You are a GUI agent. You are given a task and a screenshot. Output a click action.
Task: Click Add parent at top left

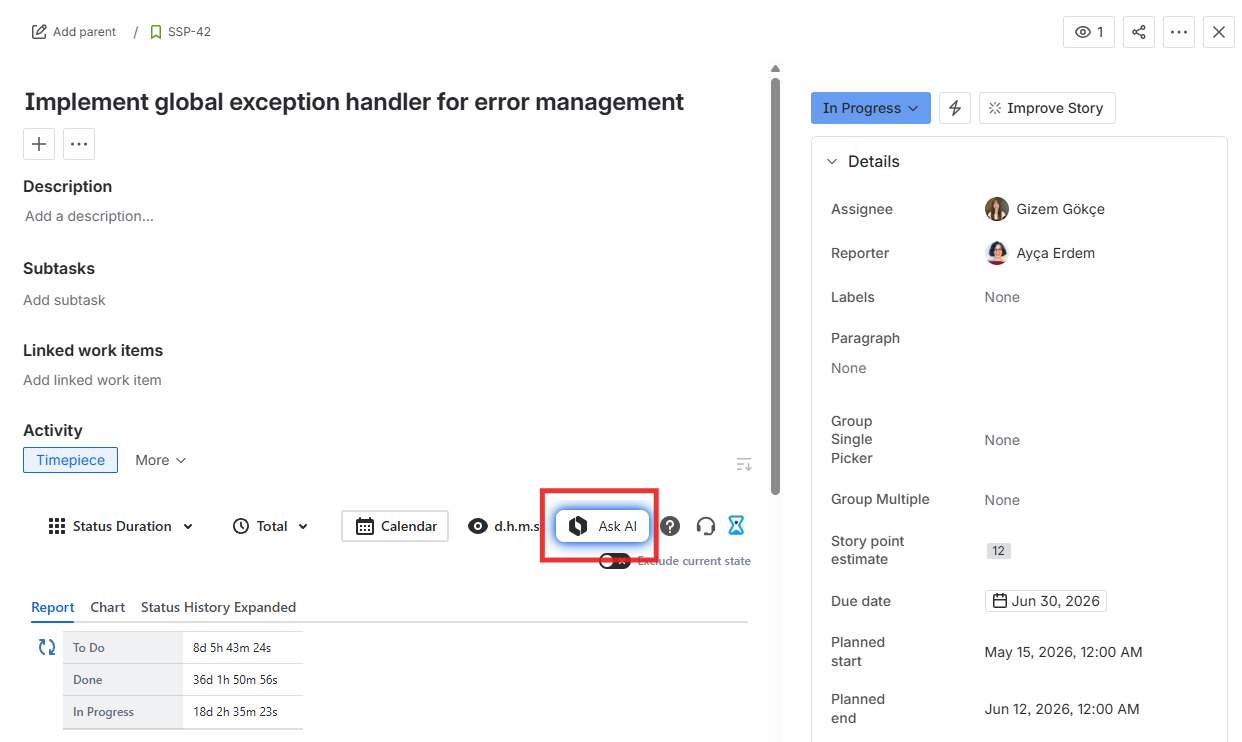[x=73, y=31]
